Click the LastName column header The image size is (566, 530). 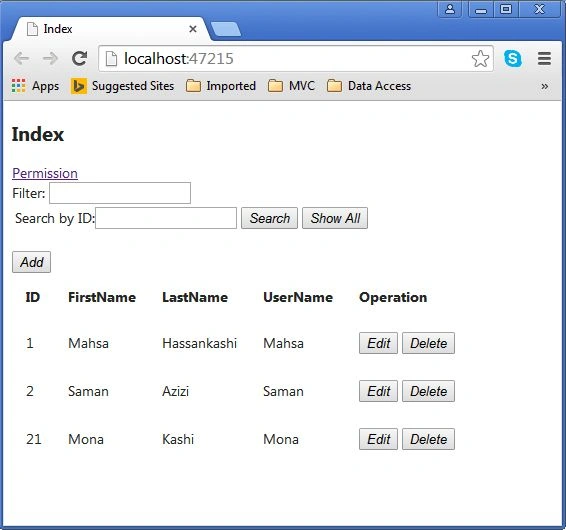tap(195, 297)
